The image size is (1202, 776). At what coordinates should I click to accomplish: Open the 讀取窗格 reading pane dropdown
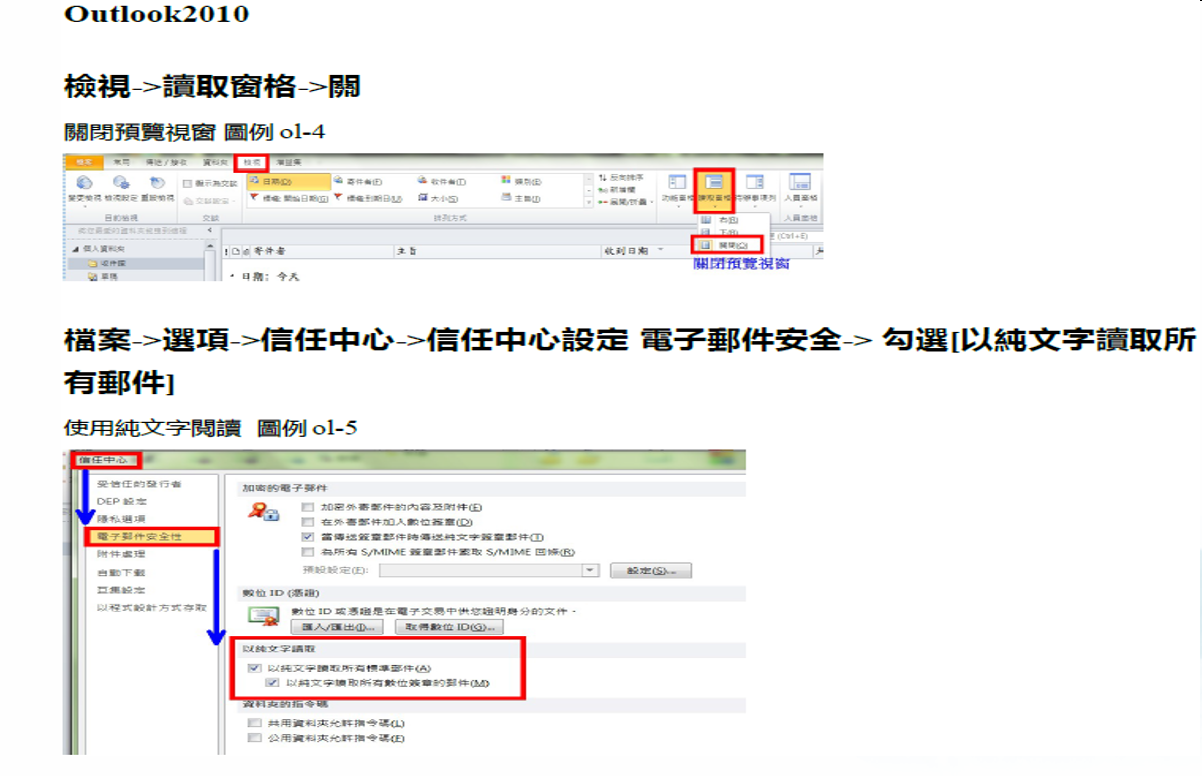tap(714, 190)
